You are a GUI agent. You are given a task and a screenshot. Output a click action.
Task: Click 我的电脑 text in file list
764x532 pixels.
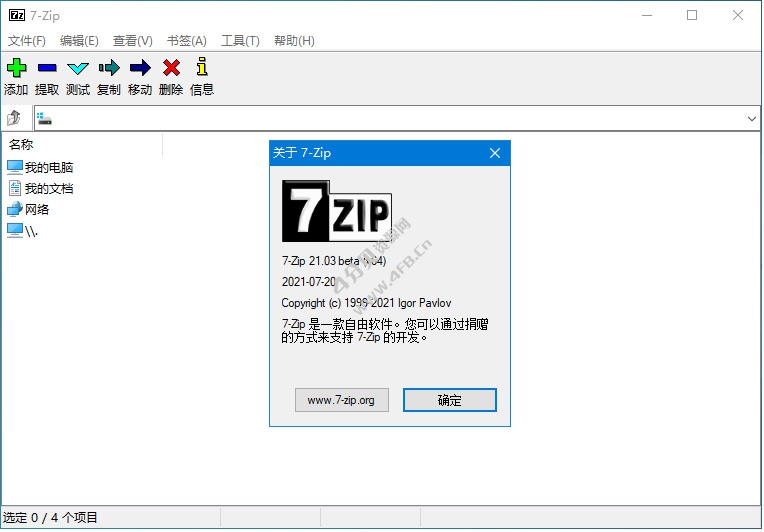pos(49,168)
